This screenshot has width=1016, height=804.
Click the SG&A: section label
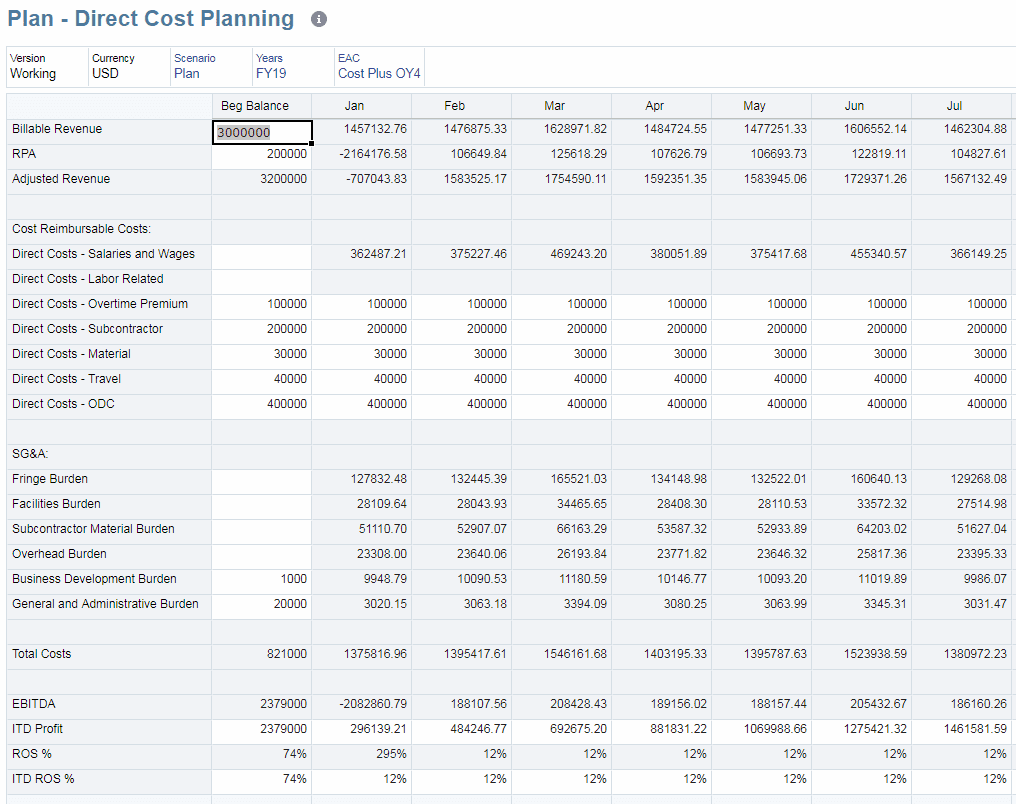coord(30,454)
